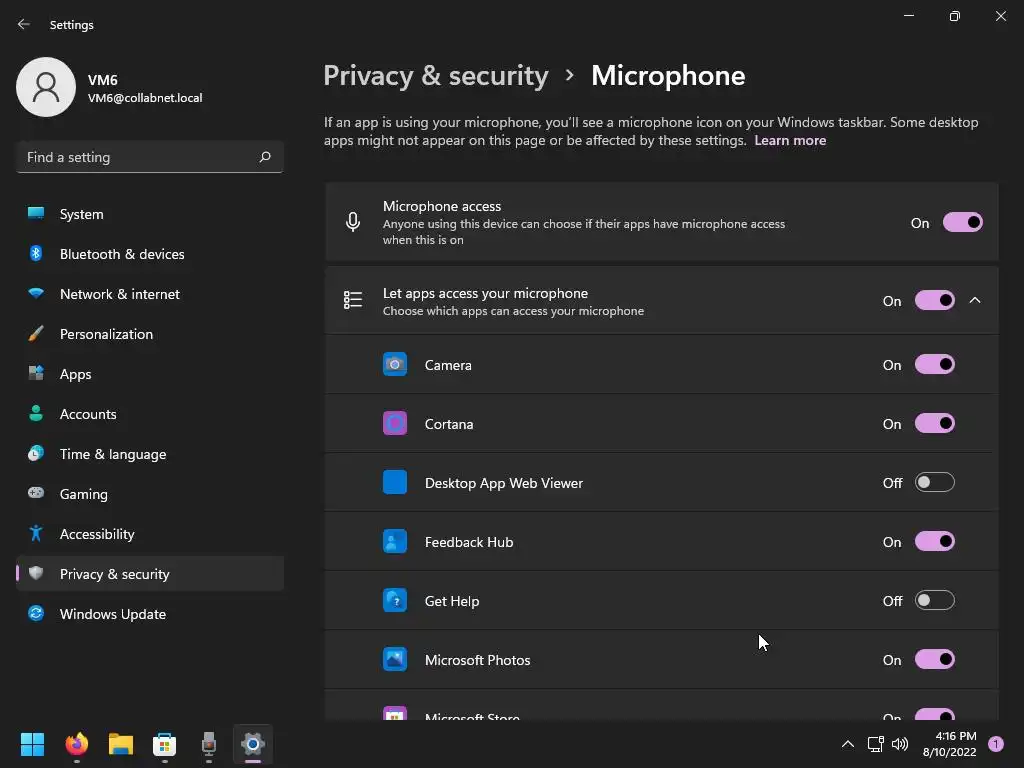Click the Cortana app icon
The height and width of the screenshot is (768, 1024).
tap(395, 423)
